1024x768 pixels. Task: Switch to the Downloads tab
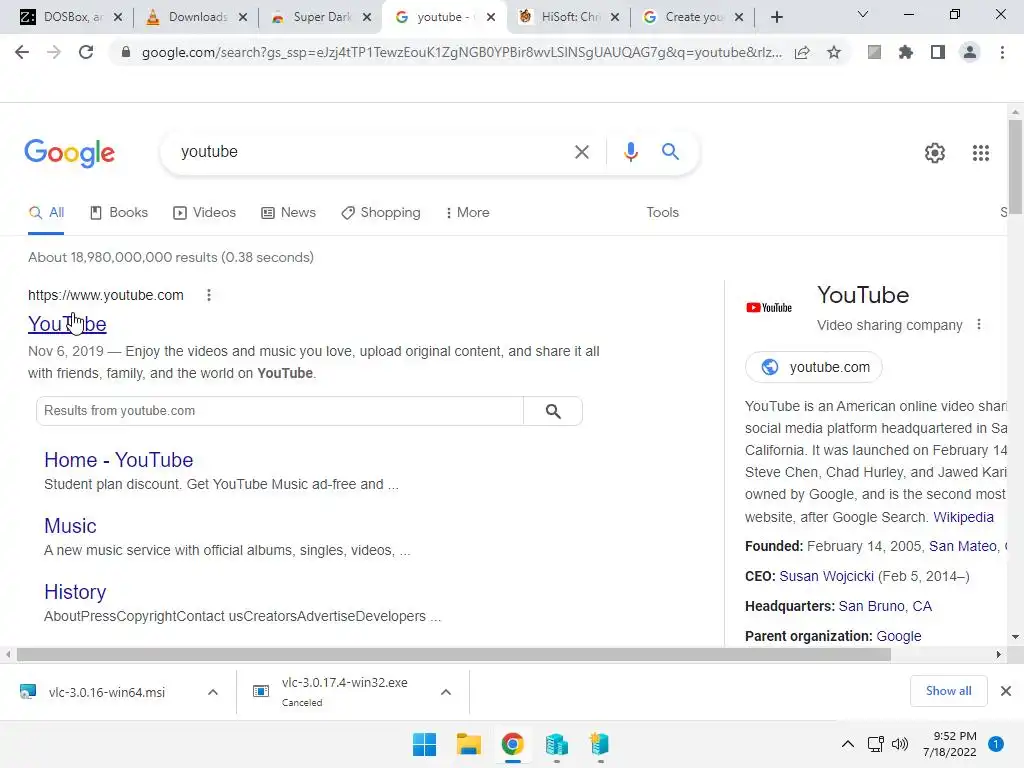[196, 17]
